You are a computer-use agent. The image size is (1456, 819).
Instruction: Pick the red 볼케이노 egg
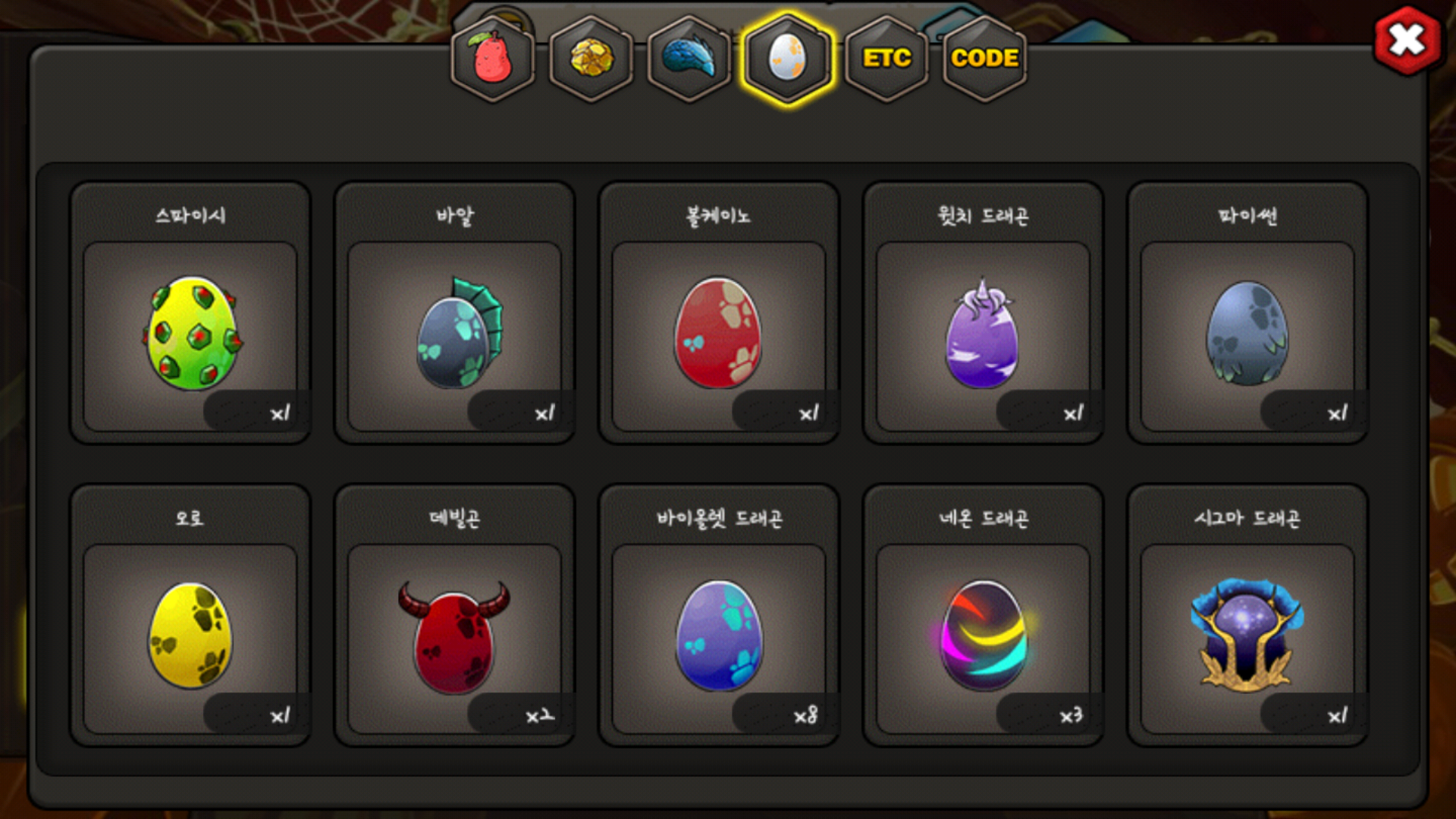(718, 334)
